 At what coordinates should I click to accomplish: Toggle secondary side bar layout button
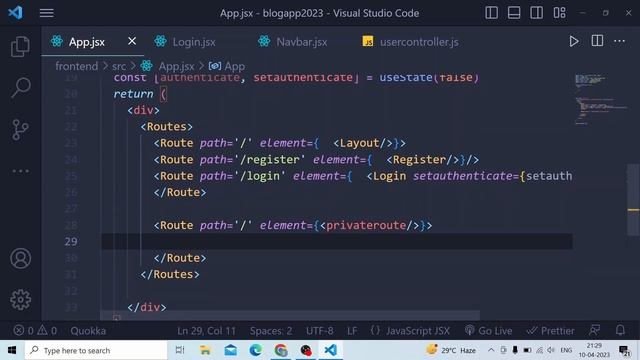tap(536, 13)
